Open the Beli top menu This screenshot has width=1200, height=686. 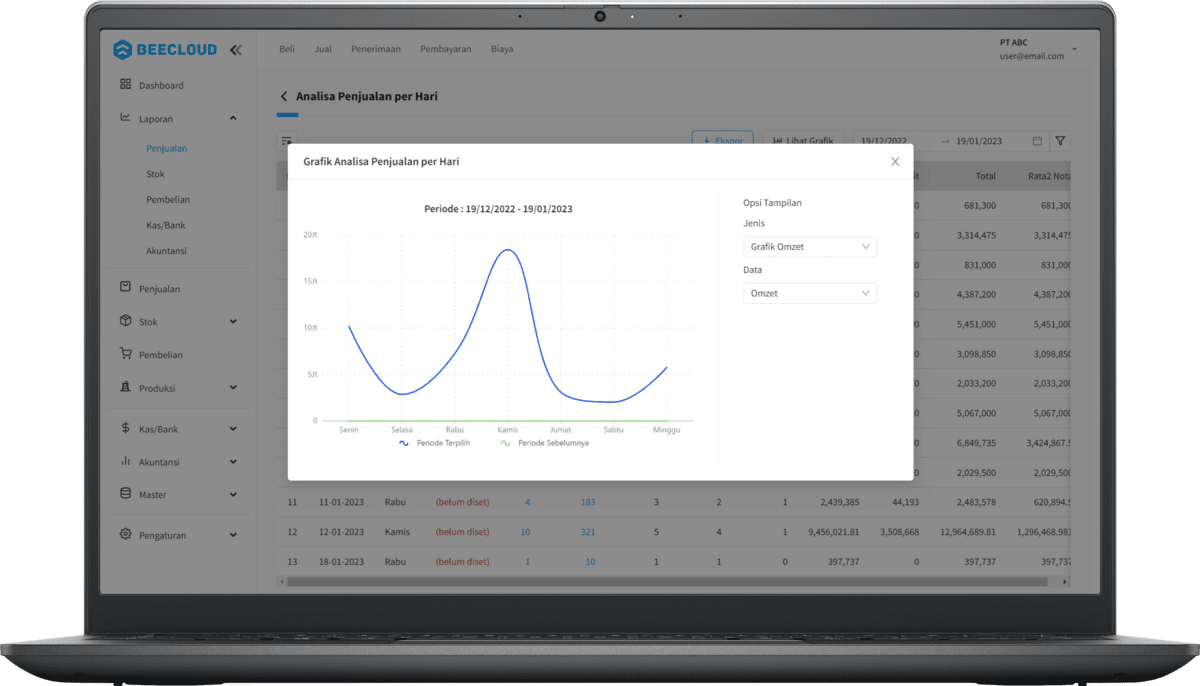click(x=287, y=49)
